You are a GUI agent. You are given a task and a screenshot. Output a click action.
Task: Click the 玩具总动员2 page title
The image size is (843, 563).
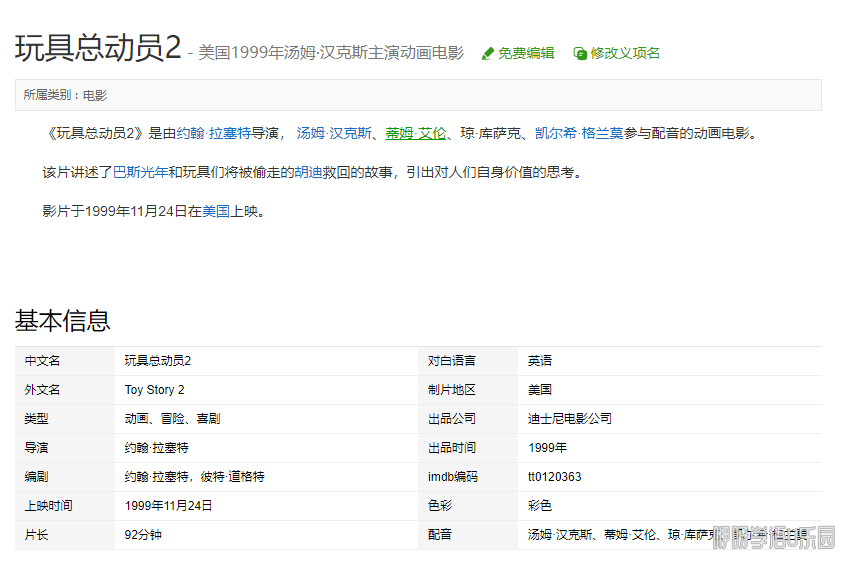(x=97, y=48)
